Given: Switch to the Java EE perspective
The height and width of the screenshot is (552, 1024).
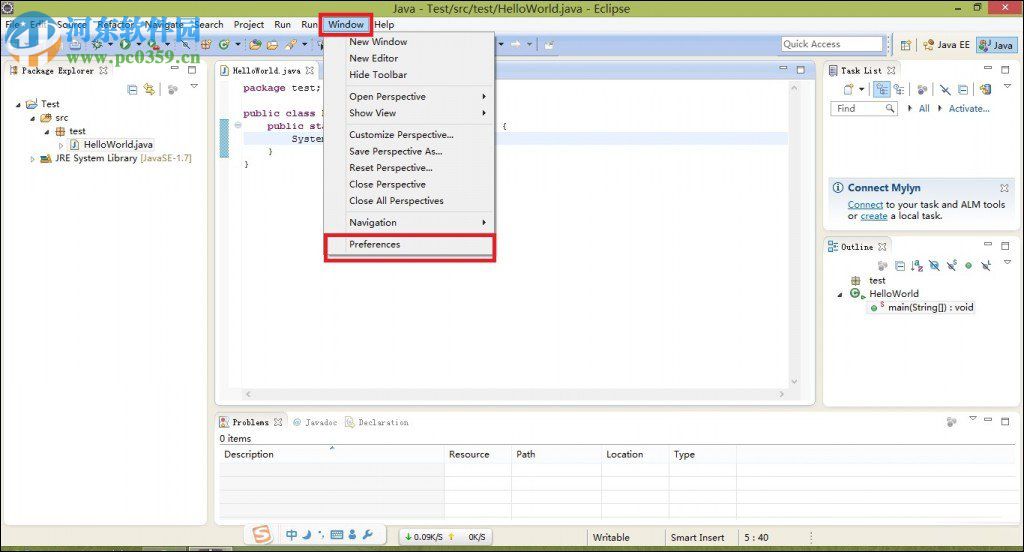Looking at the screenshot, I should [x=946, y=45].
